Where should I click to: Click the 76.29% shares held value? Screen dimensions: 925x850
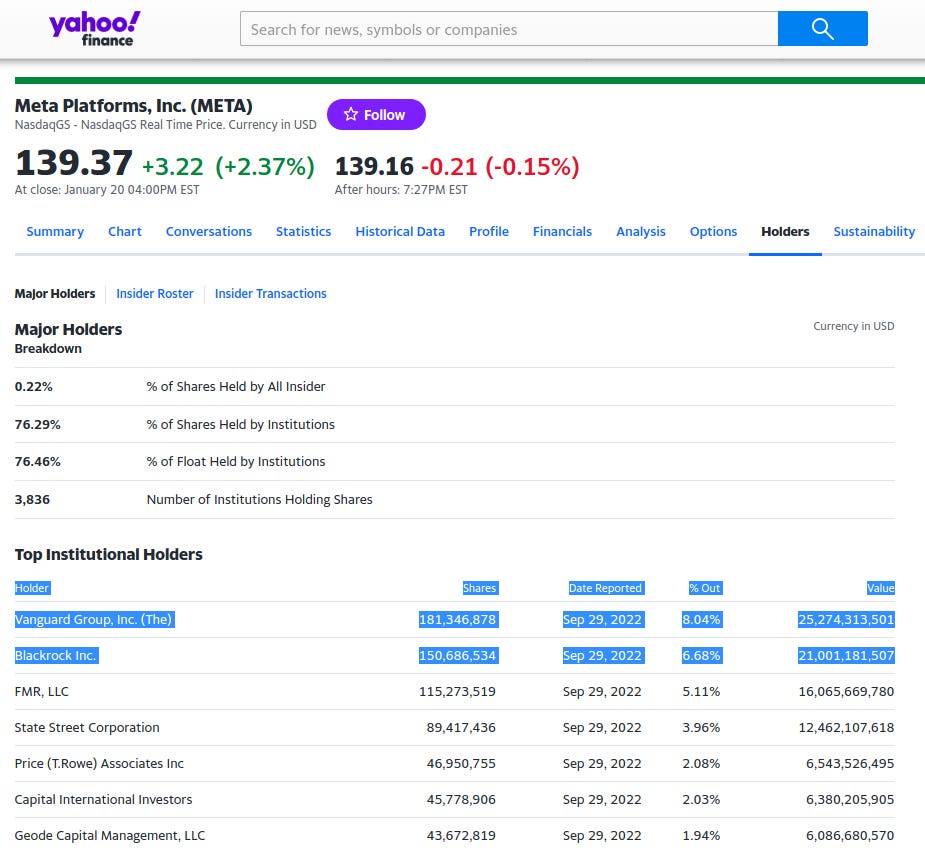(38, 424)
